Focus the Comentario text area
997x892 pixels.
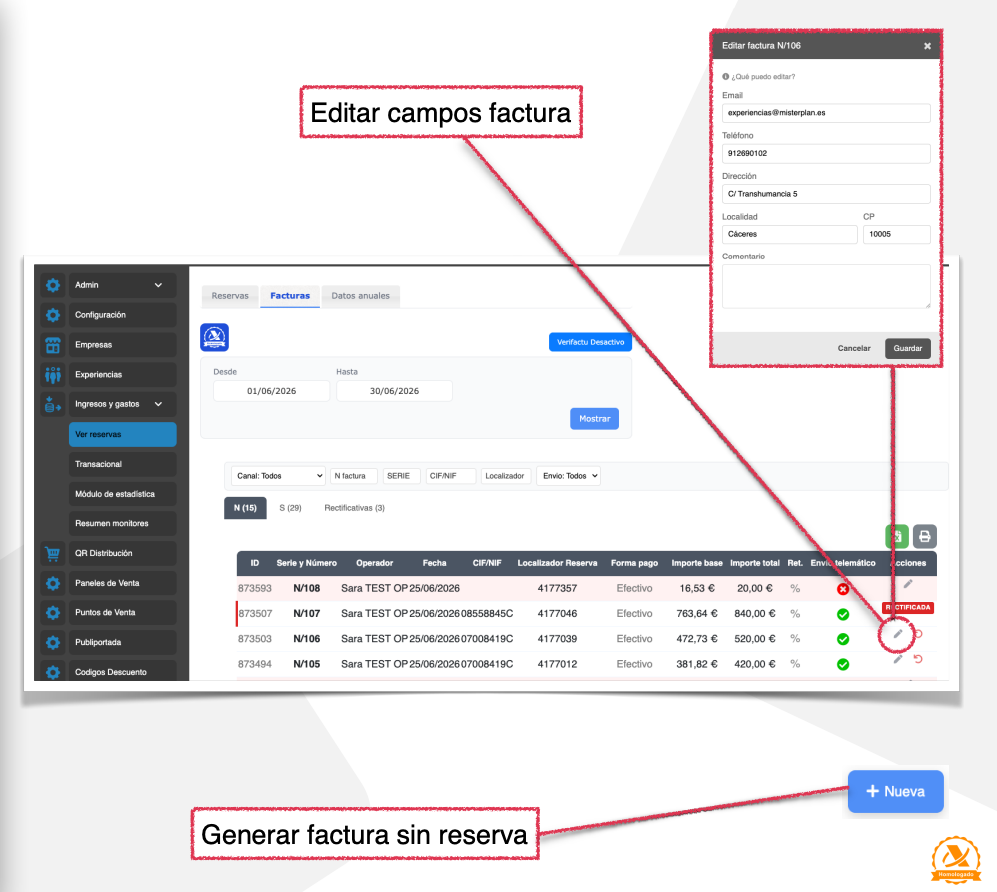tap(826, 286)
